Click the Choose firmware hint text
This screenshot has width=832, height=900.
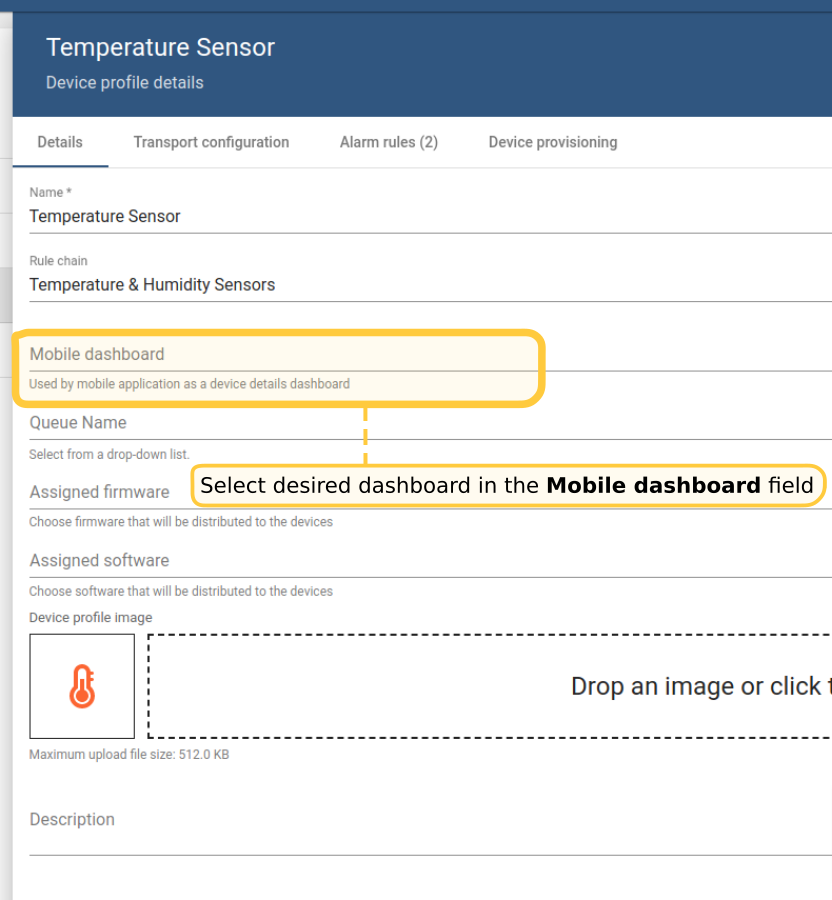click(181, 522)
